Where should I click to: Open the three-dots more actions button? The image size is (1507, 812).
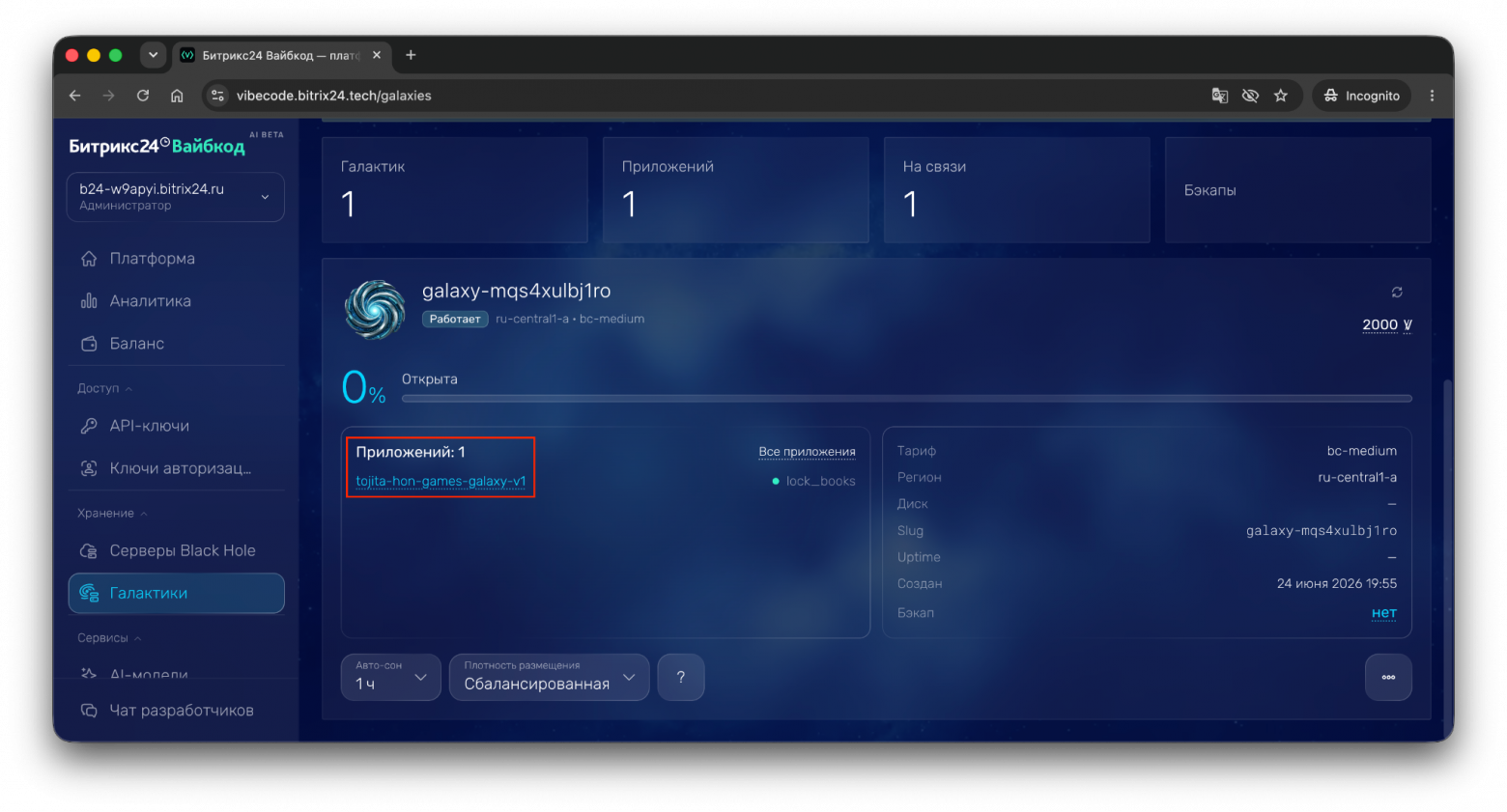point(1388,678)
